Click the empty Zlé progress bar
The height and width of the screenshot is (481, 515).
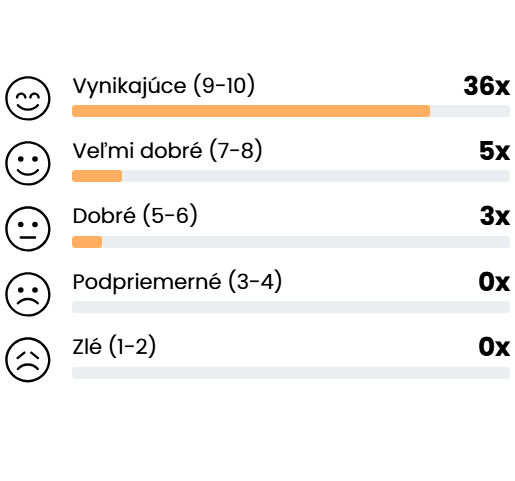[x=291, y=373]
